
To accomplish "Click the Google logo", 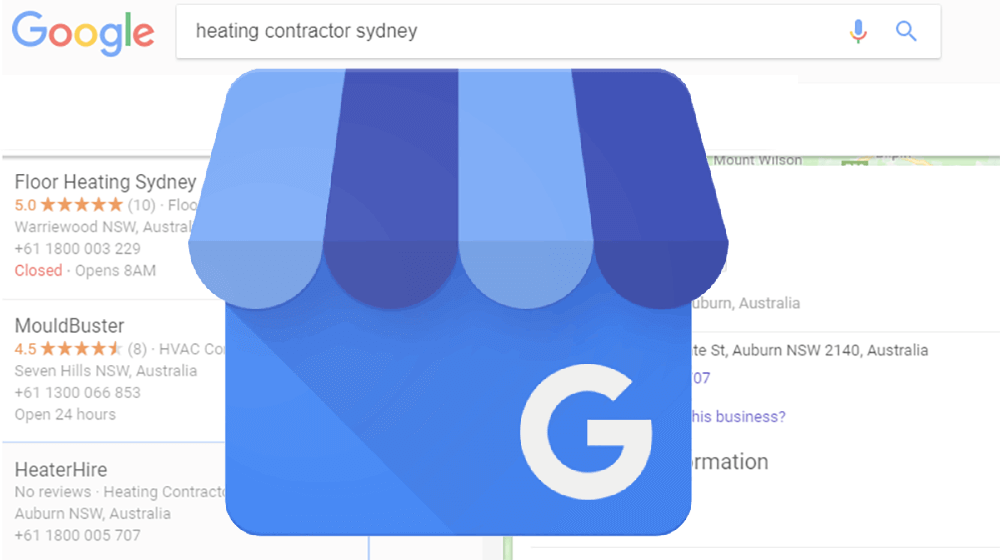I will click(83, 33).
